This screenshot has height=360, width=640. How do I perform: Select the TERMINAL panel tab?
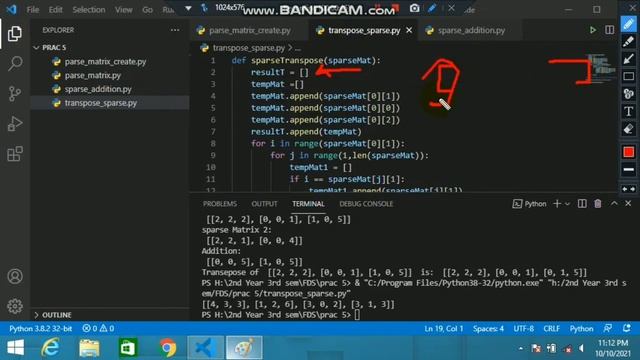point(308,204)
